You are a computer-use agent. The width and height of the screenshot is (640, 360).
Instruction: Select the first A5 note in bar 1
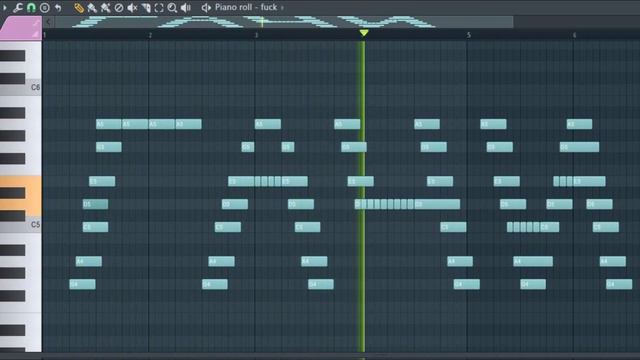pyautogui.click(x=109, y=124)
